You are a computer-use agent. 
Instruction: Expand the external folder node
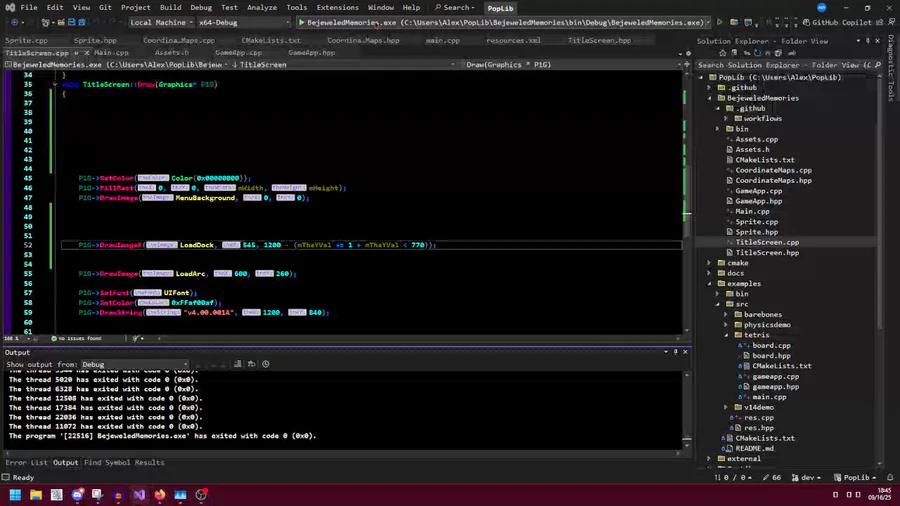(x=709, y=459)
